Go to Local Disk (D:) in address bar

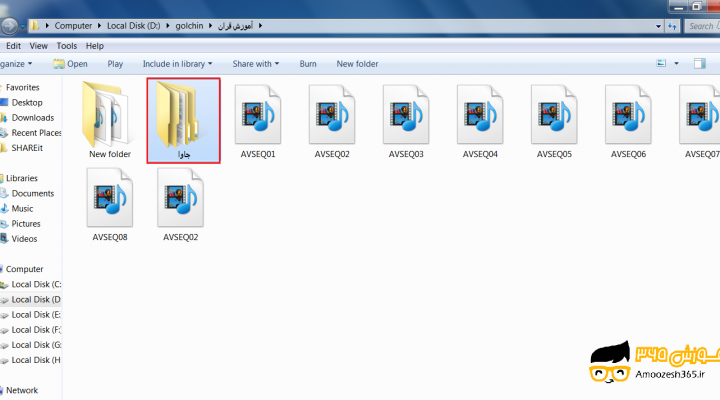[134, 26]
